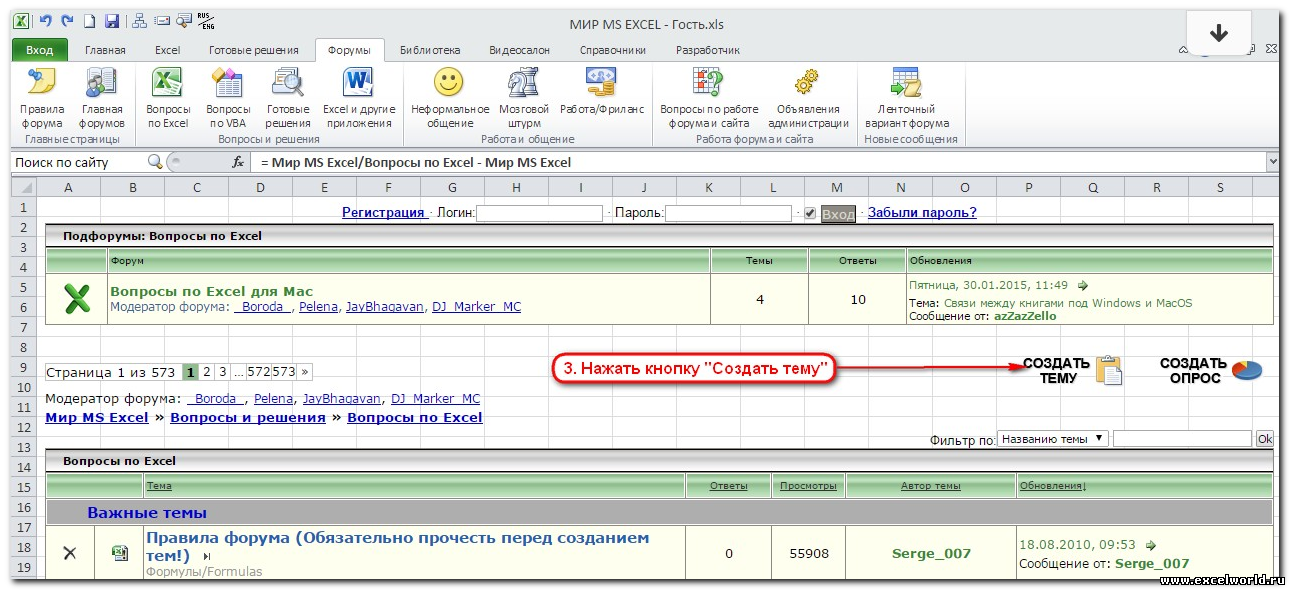Click the Undo arrow in quick access toolbar
This screenshot has width=1290, height=590.
coord(45,21)
